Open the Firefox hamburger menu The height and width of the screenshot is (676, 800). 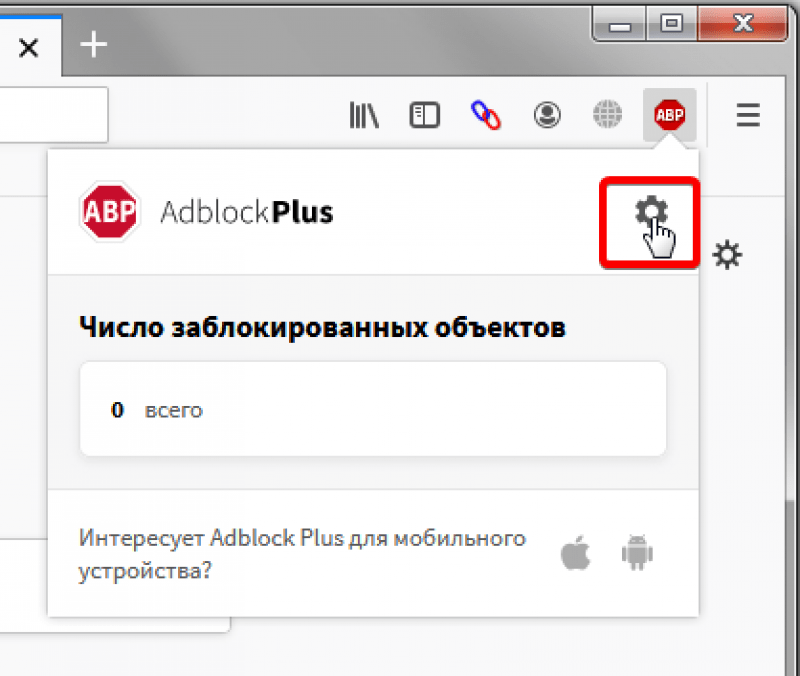coord(747,114)
